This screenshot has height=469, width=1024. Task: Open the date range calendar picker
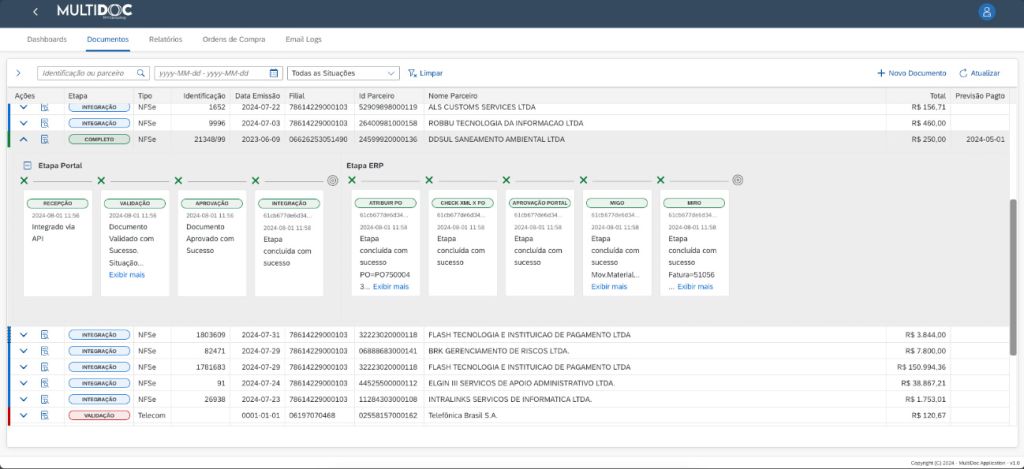tap(274, 73)
